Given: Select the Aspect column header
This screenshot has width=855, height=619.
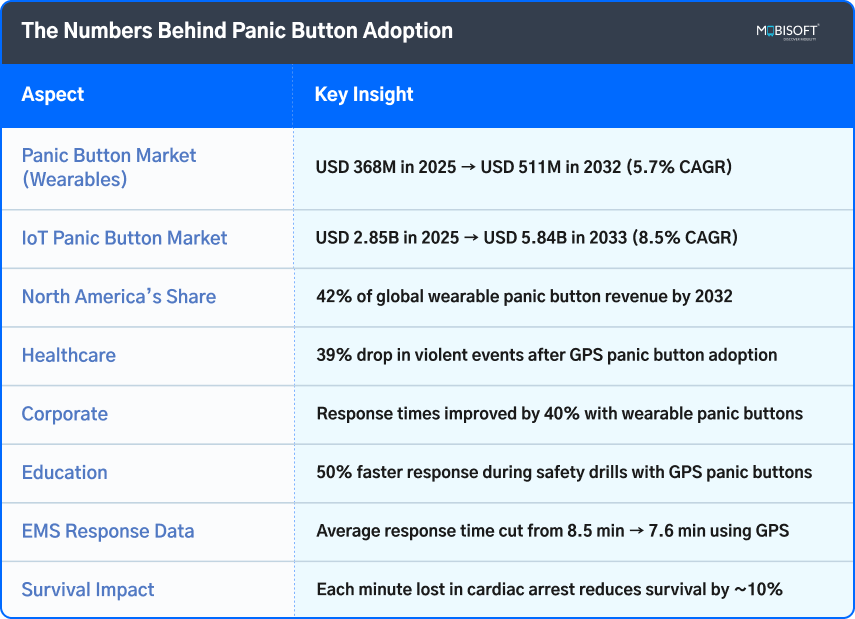Looking at the screenshot, I should click(53, 95).
